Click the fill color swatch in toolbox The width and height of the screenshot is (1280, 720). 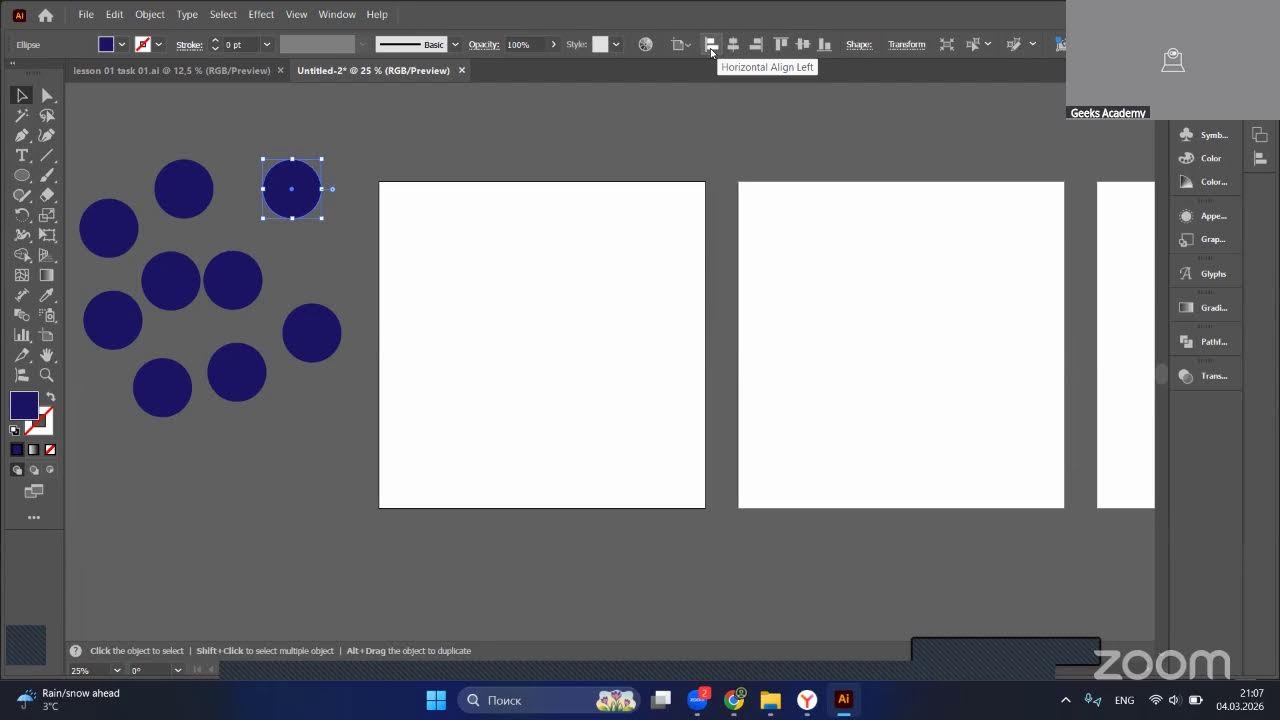pos(24,405)
